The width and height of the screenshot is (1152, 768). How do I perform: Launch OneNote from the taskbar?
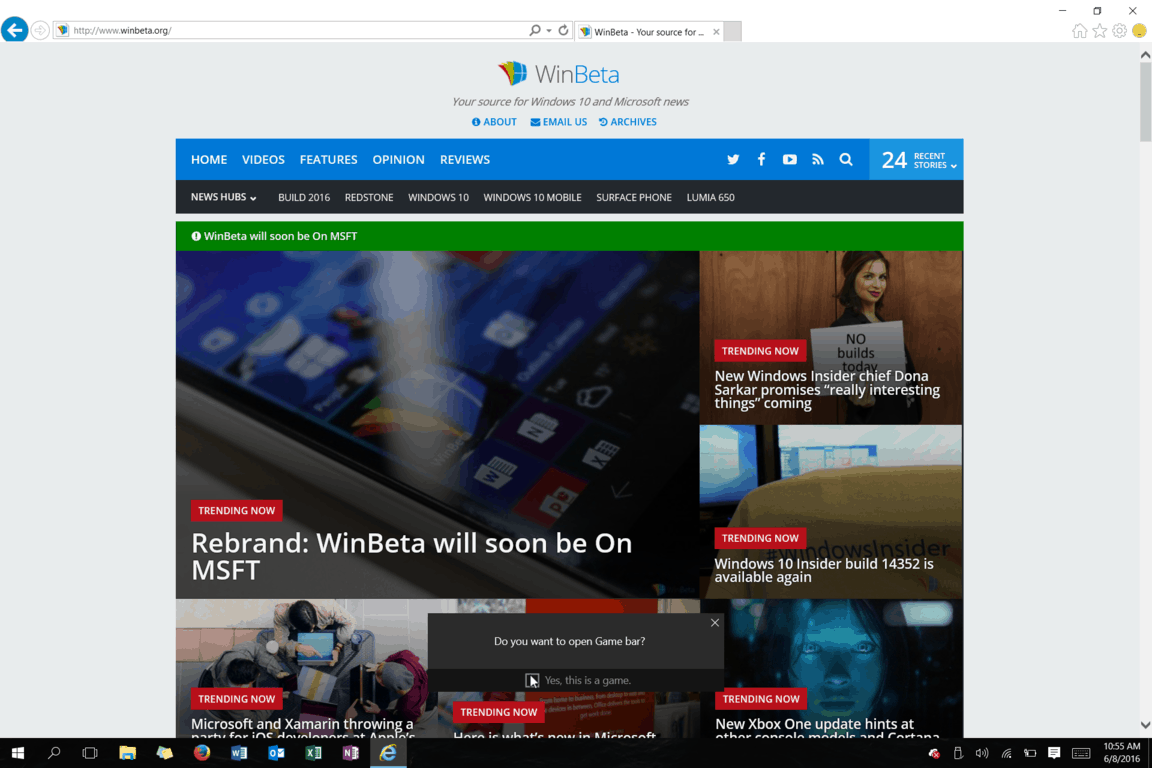[x=351, y=753]
